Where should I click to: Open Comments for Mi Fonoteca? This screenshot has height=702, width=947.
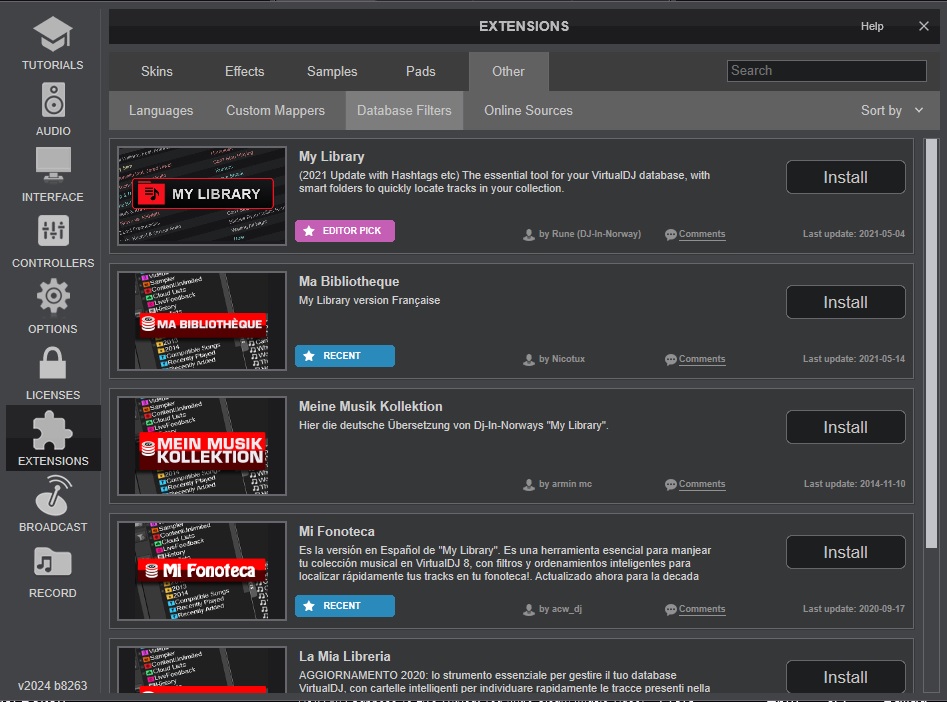pyautogui.click(x=702, y=609)
